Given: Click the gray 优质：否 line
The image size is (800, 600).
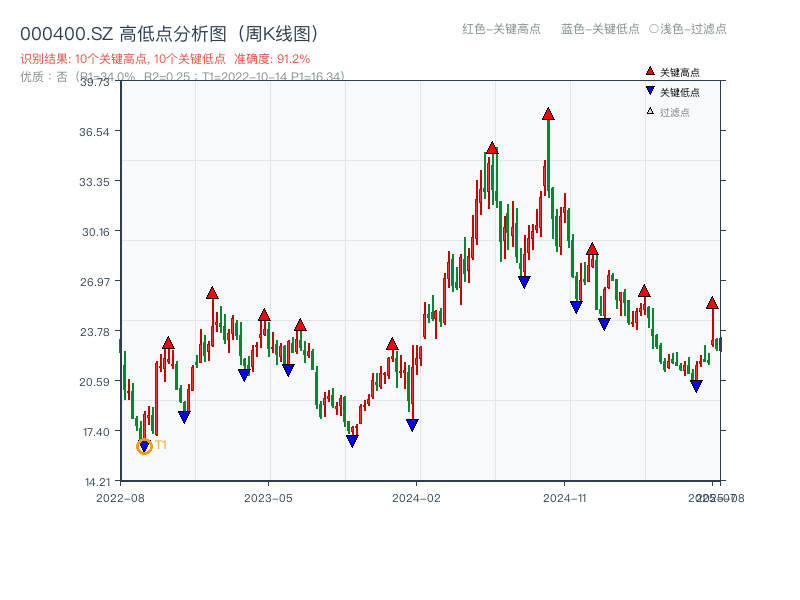Looking at the screenshot, I should pyautogui.click(x=182, y=77).
